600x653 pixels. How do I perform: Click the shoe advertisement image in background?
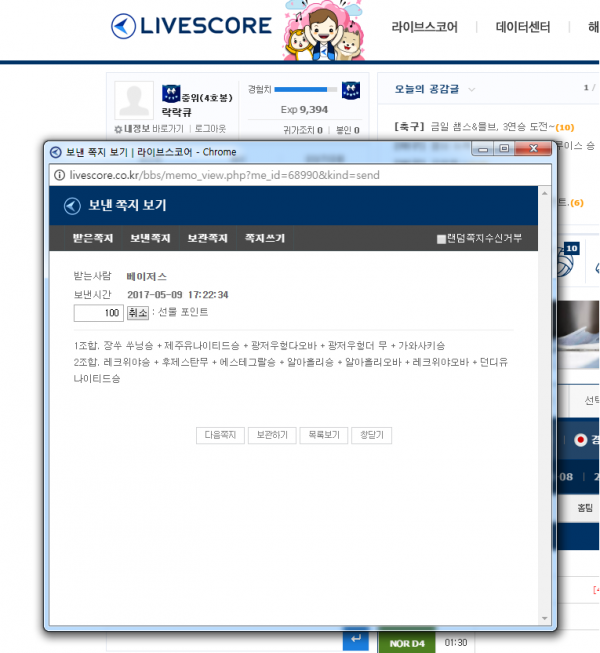579,334
